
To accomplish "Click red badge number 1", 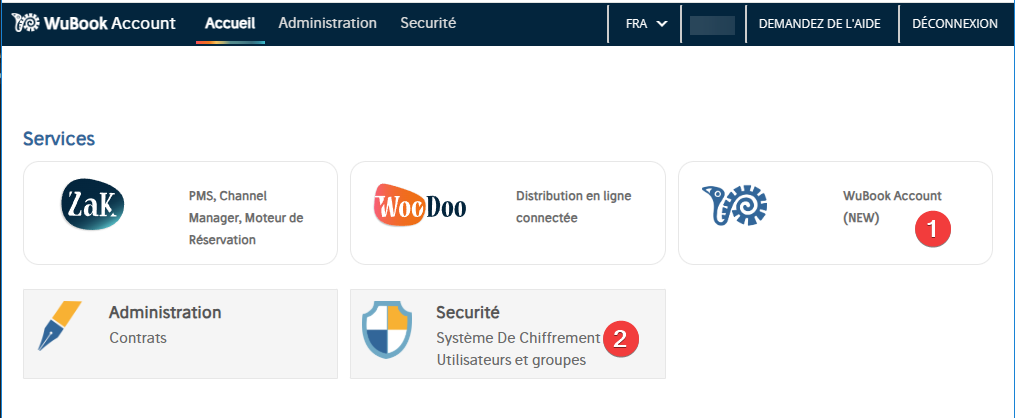I will 932,227.
